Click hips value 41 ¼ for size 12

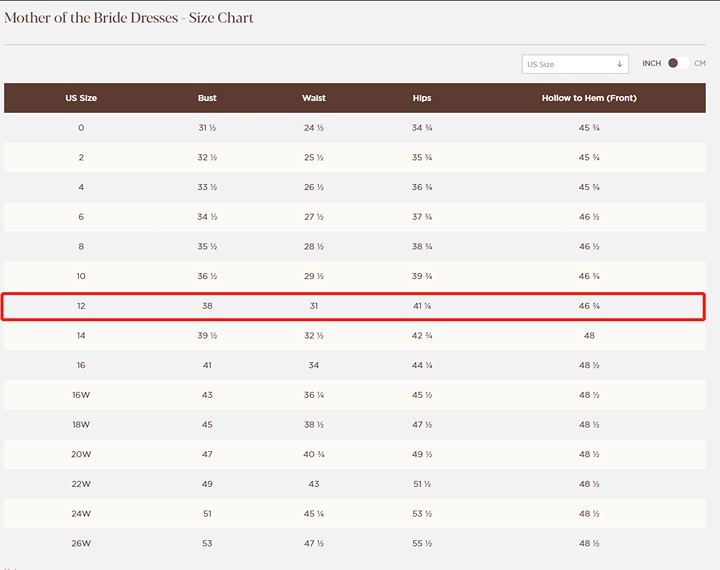pyautogui.click(x=422, y=306)
